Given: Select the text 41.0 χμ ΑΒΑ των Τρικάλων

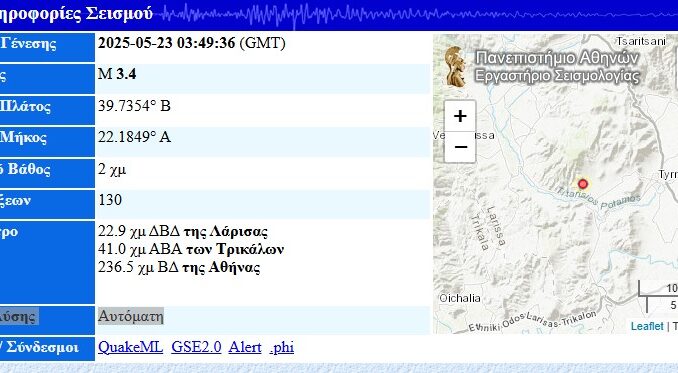Looking at the screenshot, I should [x=191, y=249].
